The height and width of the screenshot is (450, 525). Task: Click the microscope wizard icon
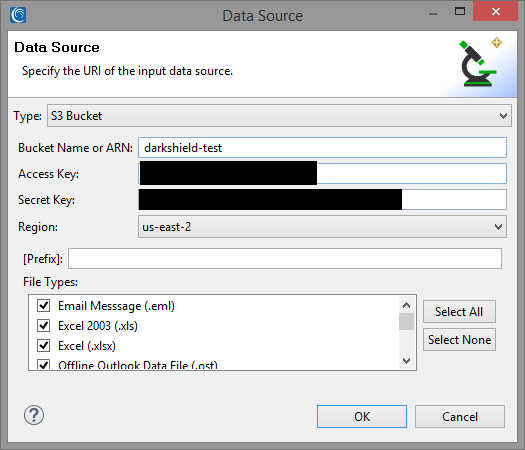click(x=479, y=63)
